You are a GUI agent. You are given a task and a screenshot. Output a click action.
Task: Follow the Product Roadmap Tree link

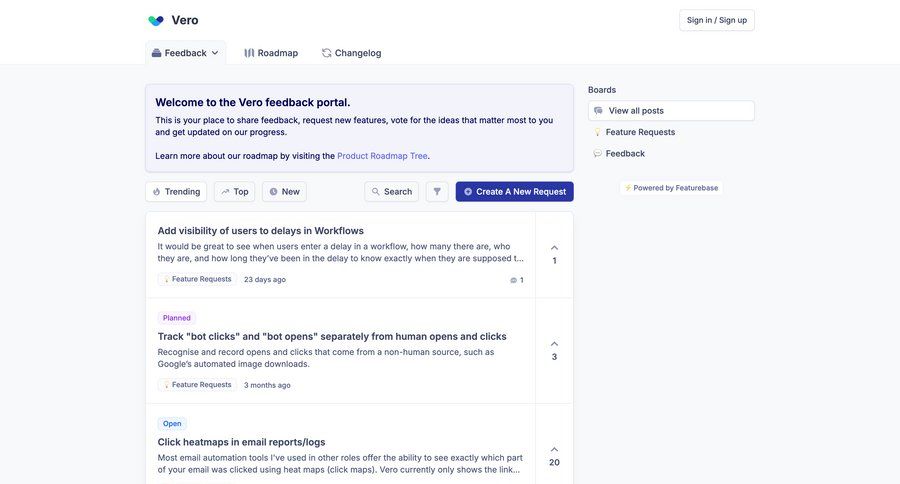383,155
